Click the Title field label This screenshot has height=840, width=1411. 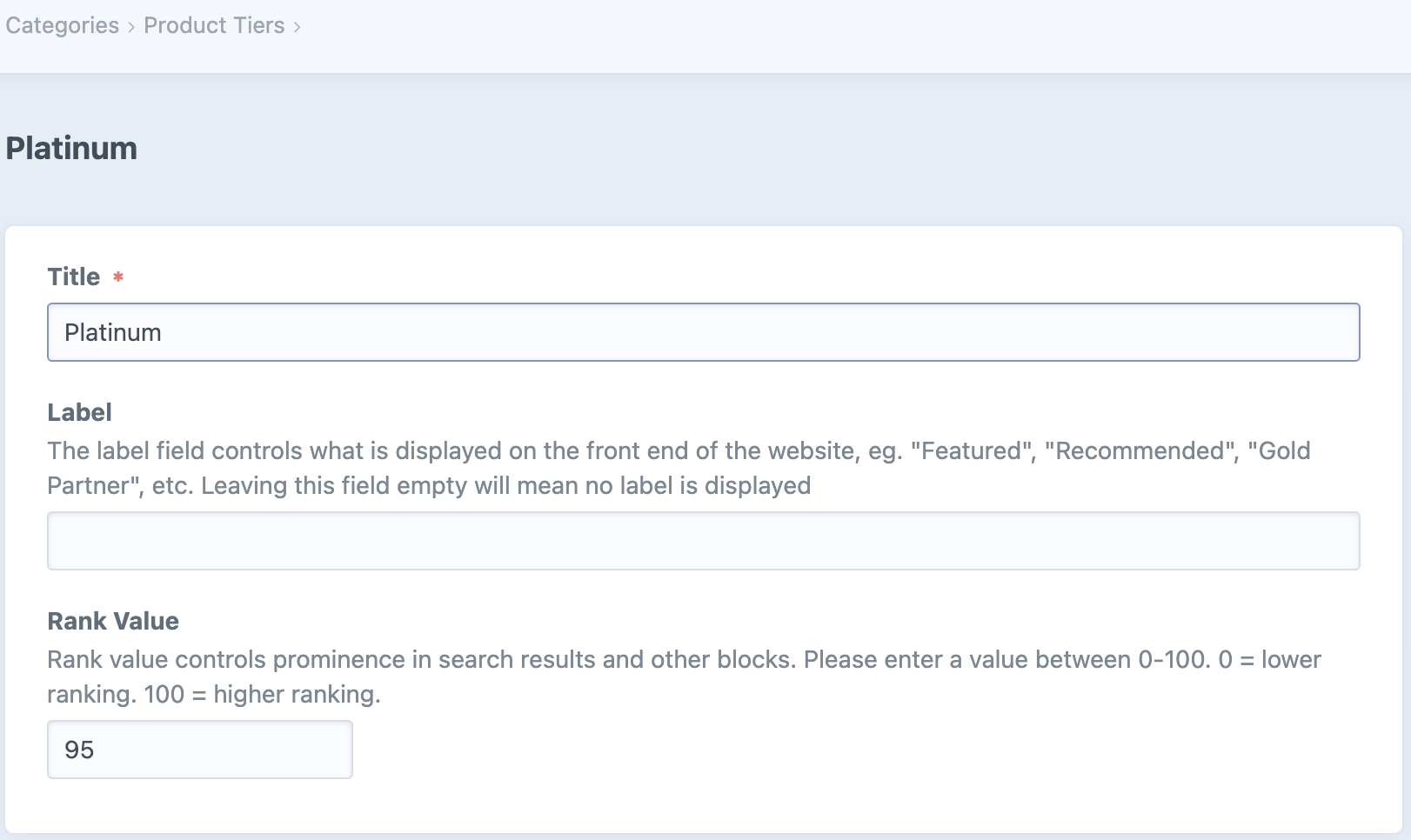74,277
